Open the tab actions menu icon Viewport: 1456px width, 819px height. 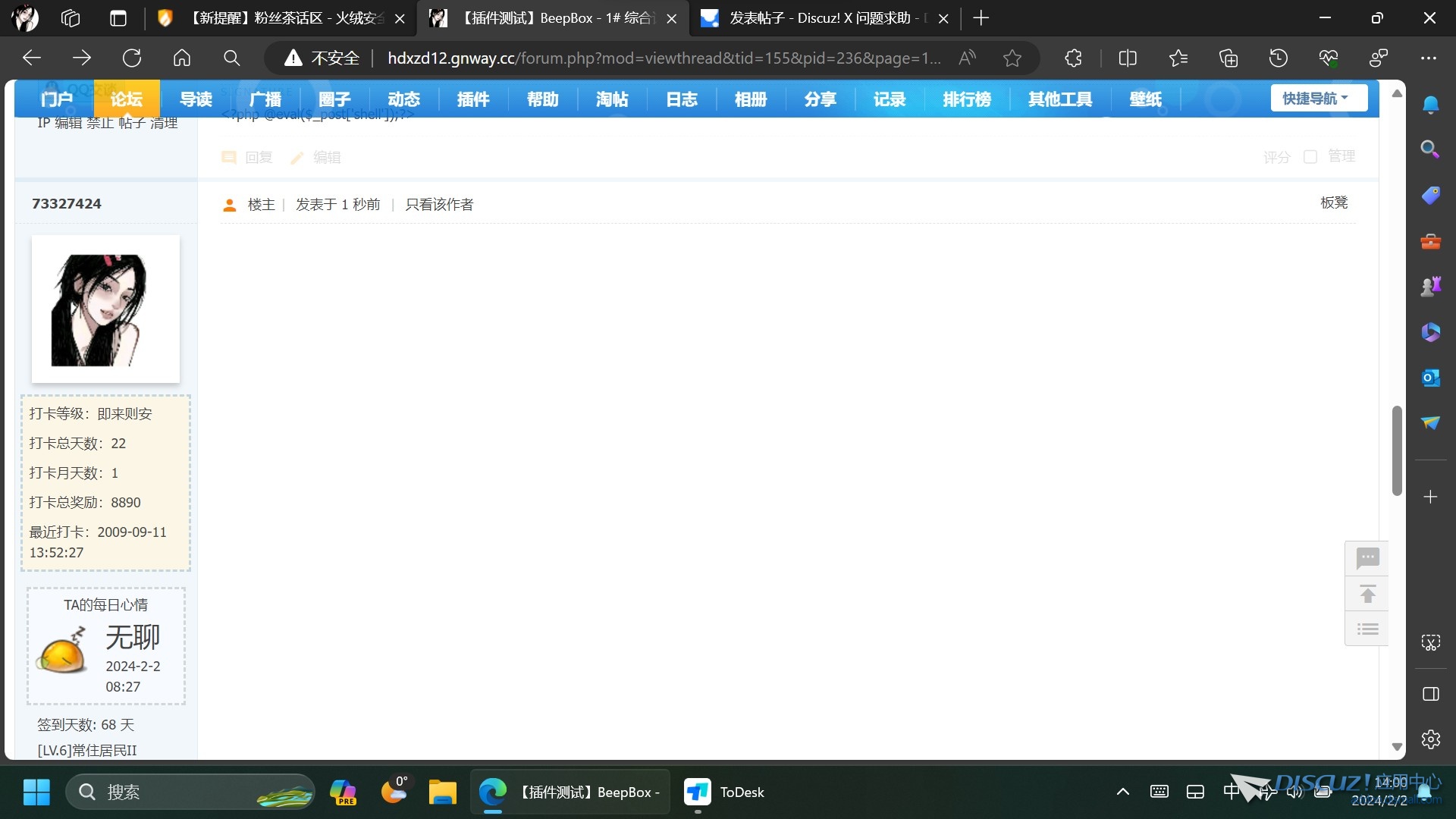tap(118, 18)
